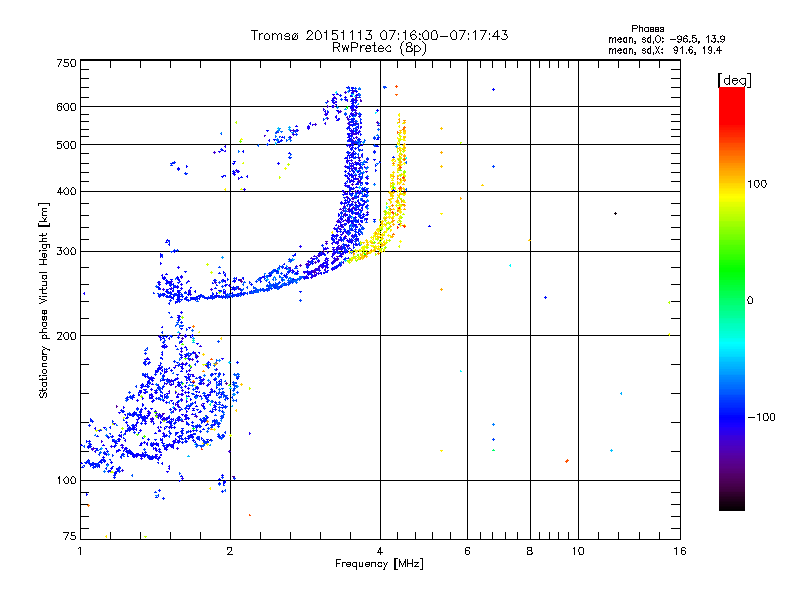Click the colorbar '-100' tick label
The height and width of the screenshot is (600, 800).
click(762, 417)
